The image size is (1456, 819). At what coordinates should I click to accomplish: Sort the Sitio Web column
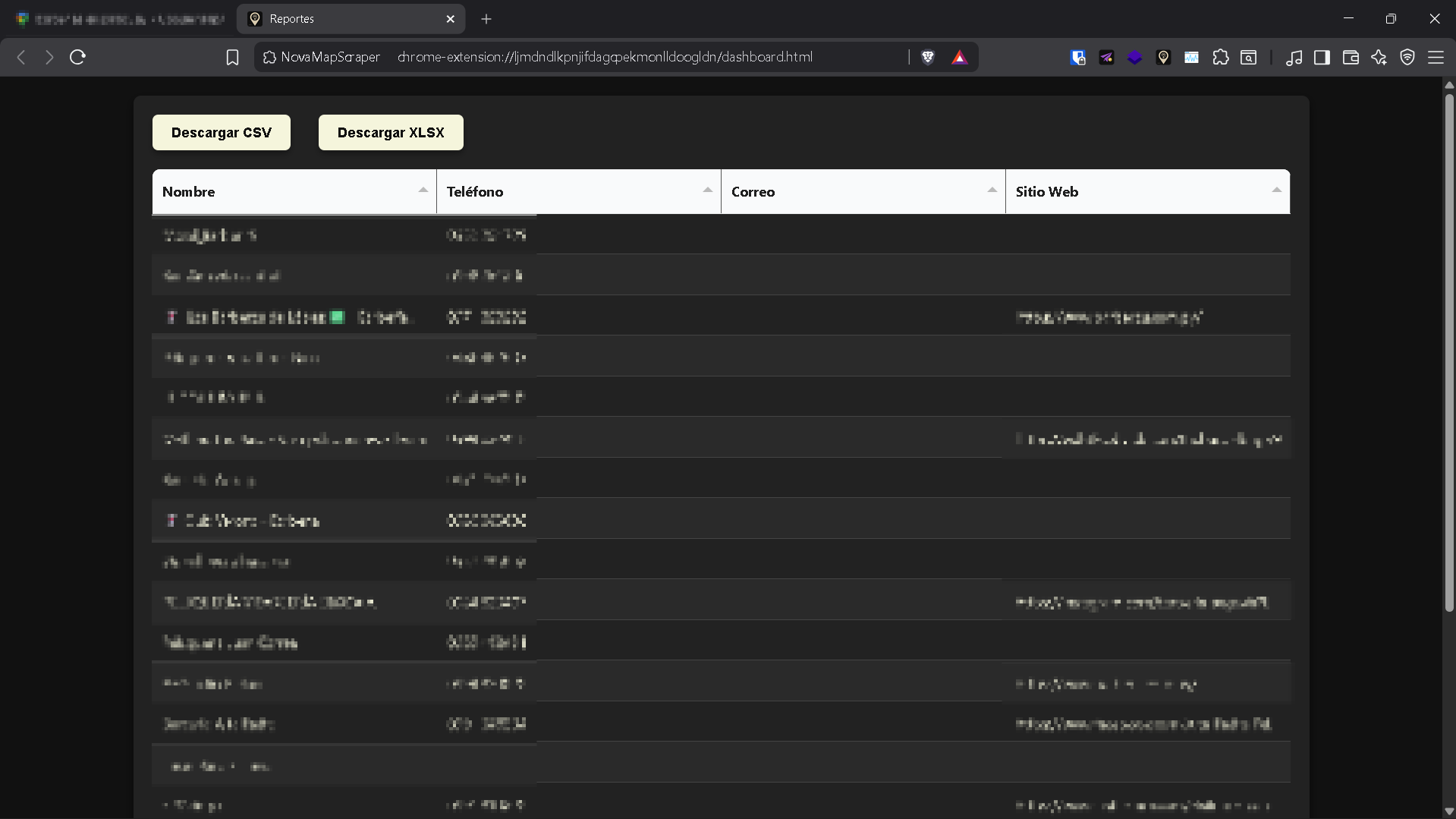pyautogui.click(x=1148, y=191)
